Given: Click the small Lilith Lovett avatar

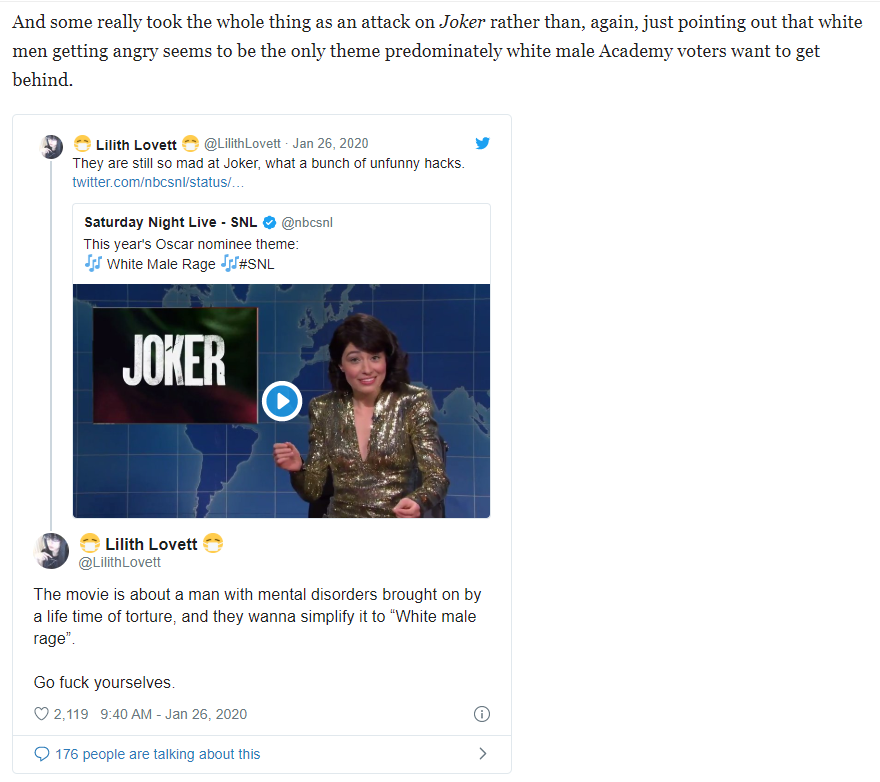Looking at the screenshot, I should (x=52, y=147).
